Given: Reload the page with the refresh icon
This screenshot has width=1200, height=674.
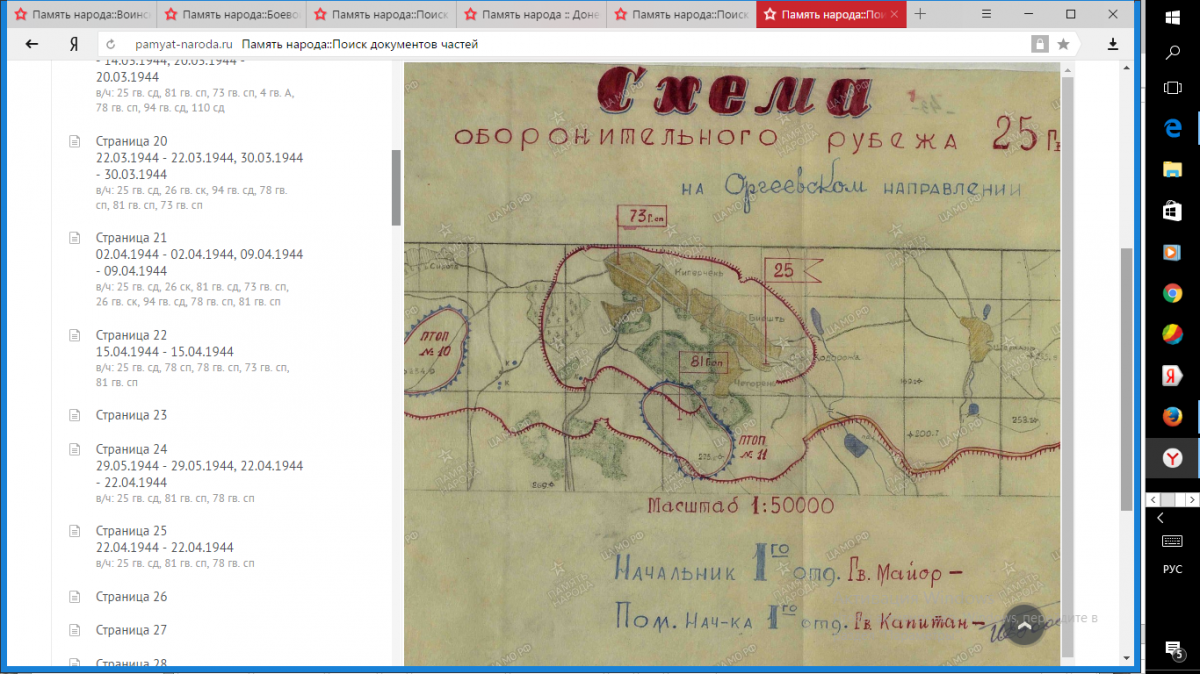Looking at the screenshot, I should coord(111,44).
